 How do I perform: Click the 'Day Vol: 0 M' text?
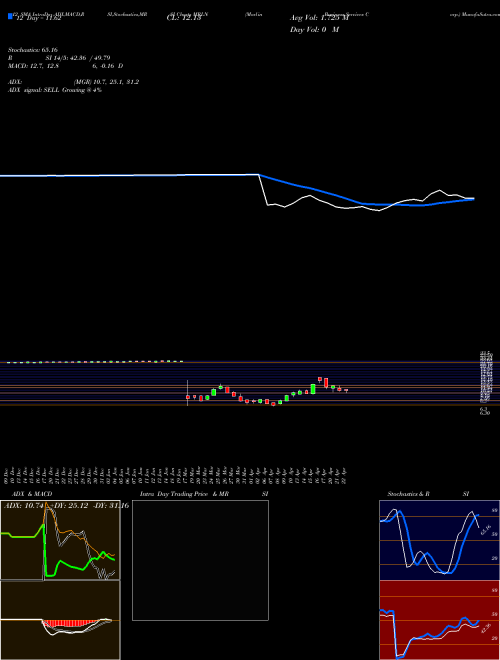point(314,30)
